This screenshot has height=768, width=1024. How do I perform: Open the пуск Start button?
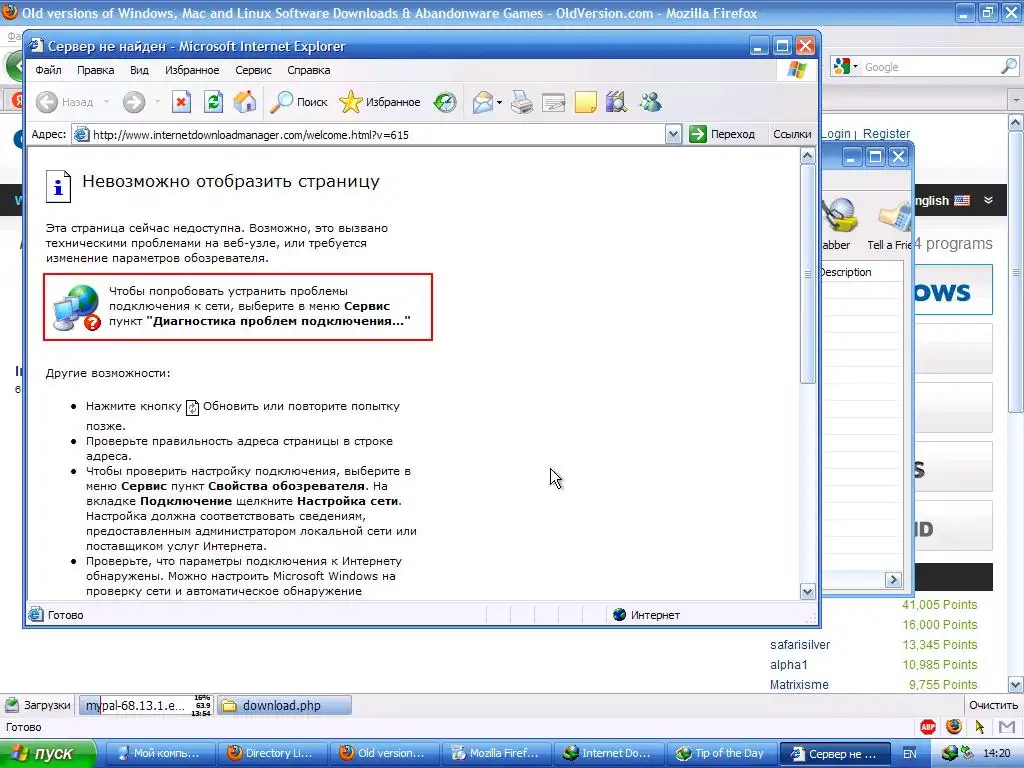[48, 753]
